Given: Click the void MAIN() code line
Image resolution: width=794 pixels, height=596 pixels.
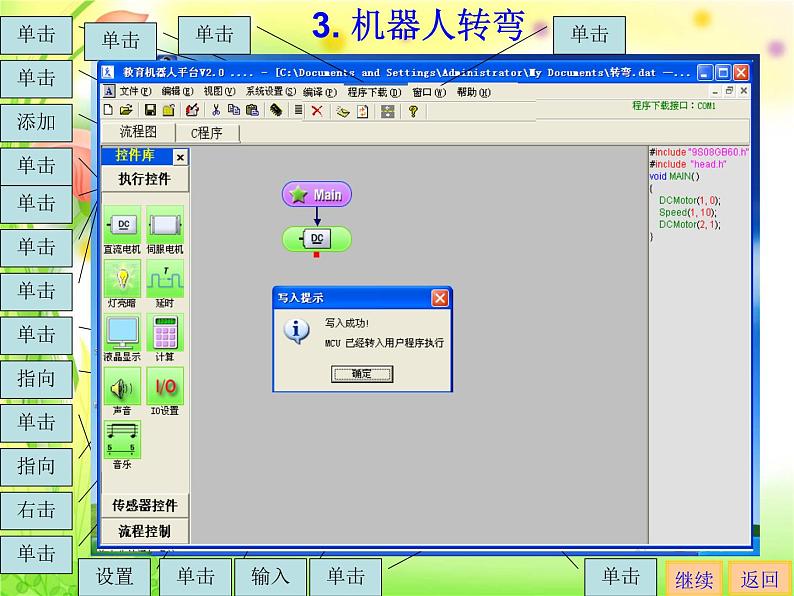Looking at the screenshot, I should click(674, 176).
